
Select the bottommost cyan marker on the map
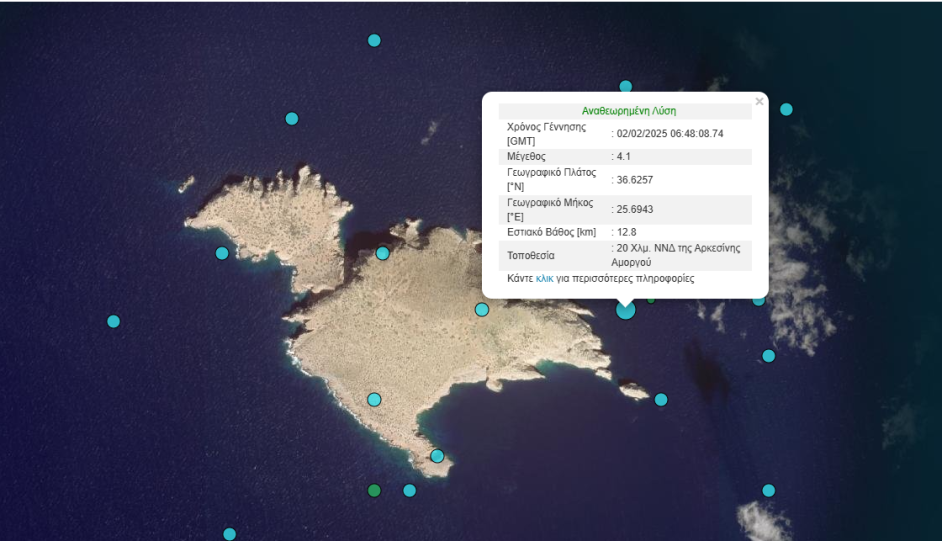[229, 534]
